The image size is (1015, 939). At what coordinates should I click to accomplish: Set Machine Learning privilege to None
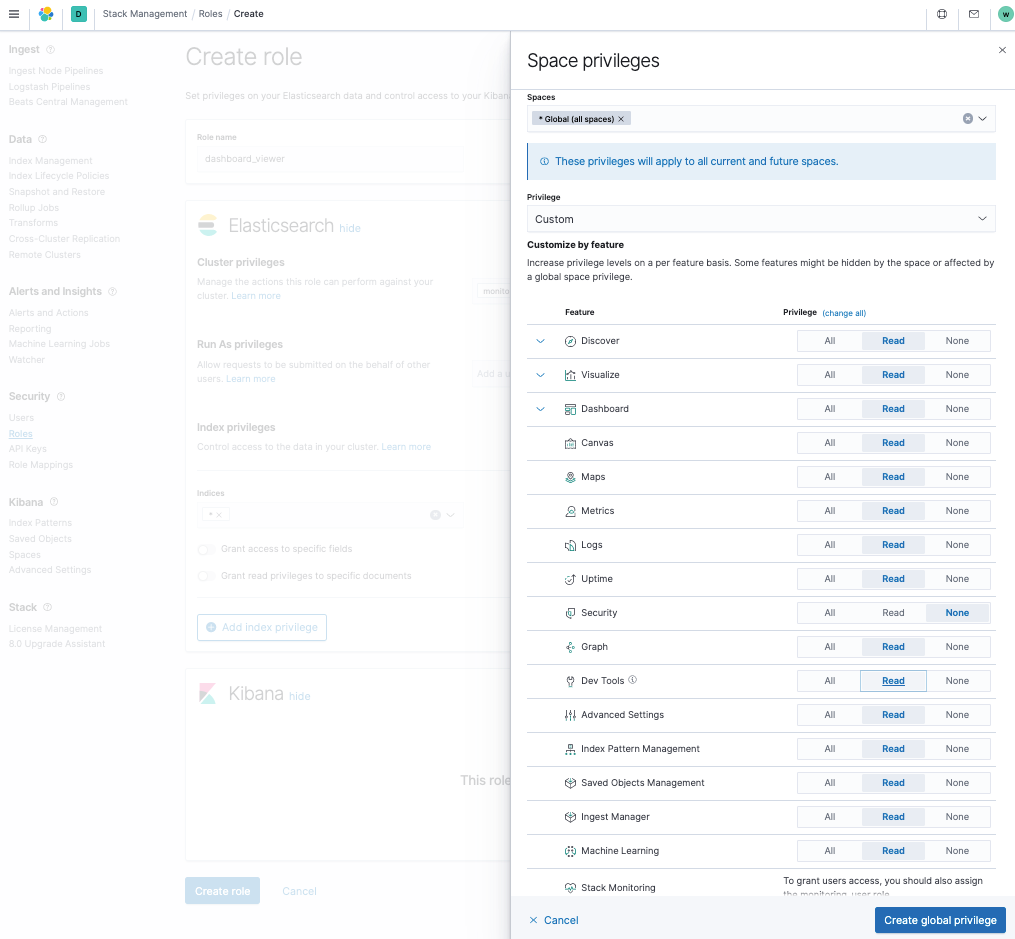click(x=957, y=851)
